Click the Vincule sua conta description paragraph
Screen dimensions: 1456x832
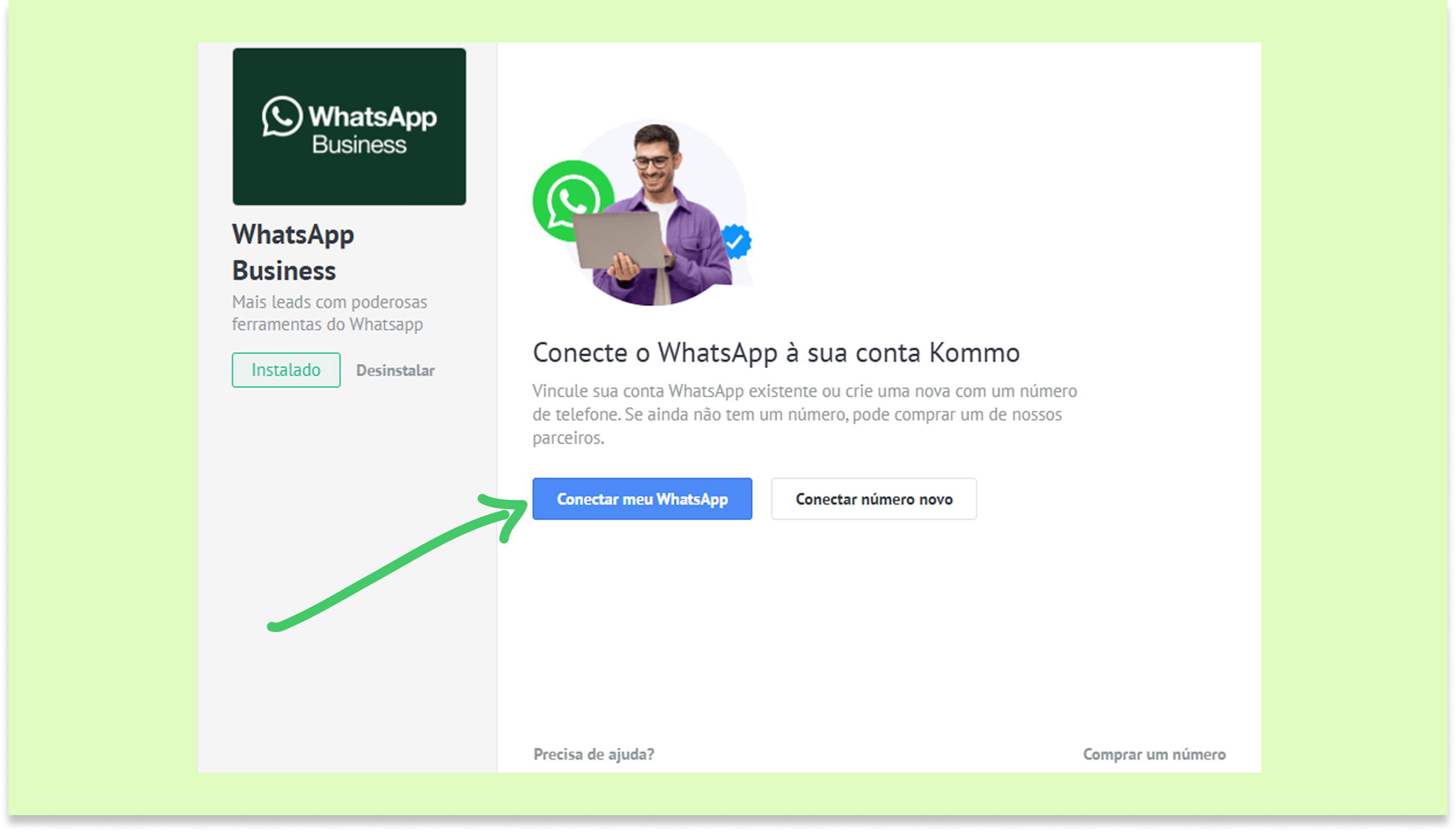(804, 414)
